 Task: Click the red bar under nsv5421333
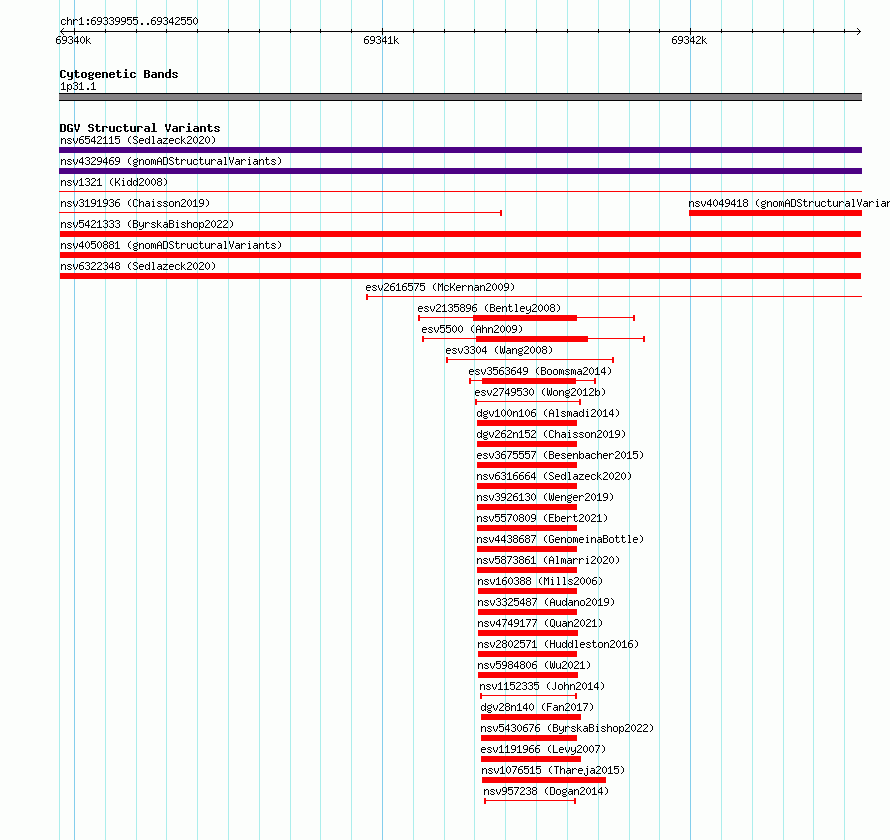point(460,234)
